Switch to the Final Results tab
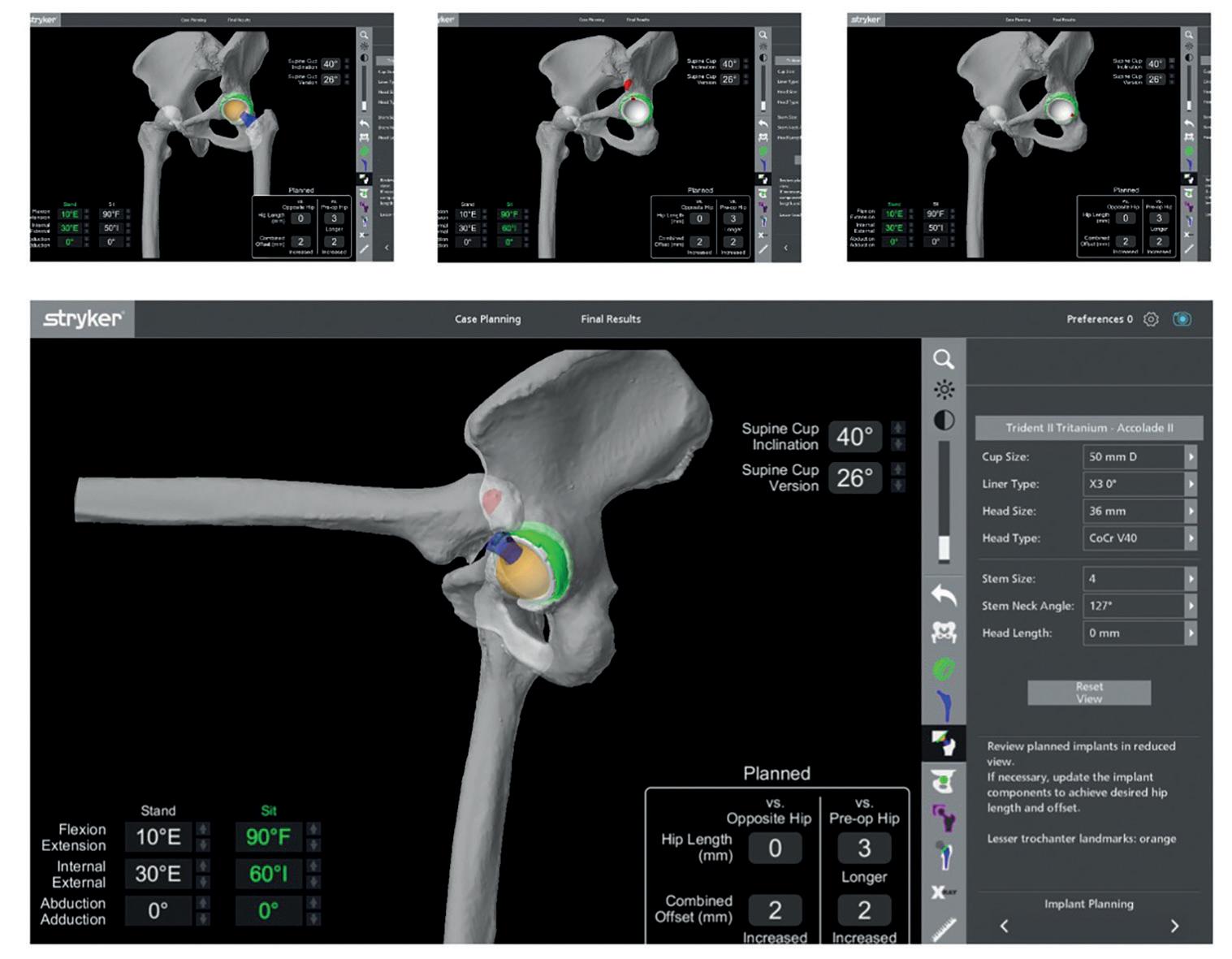The height and width of the screenshot is (959, 1232). point(611,319)
